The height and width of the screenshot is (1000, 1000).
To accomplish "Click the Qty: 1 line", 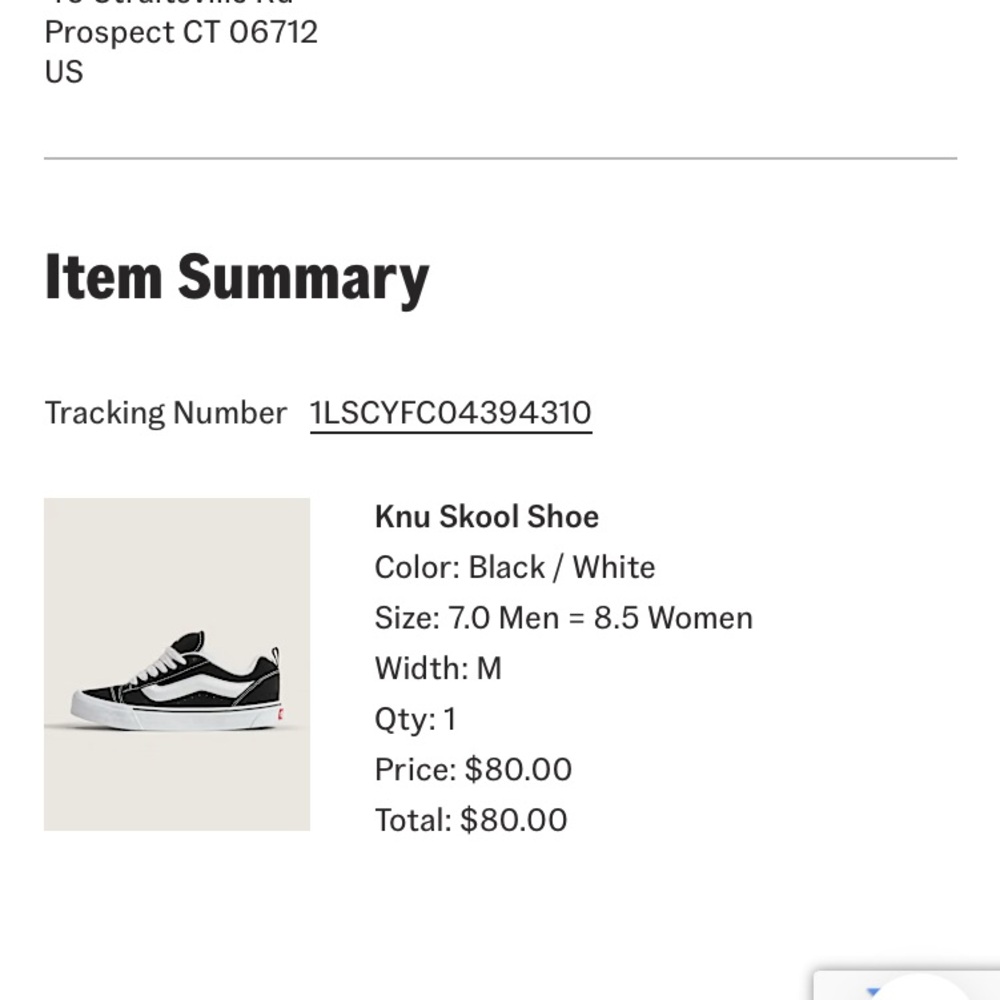I will pos(415,719).
